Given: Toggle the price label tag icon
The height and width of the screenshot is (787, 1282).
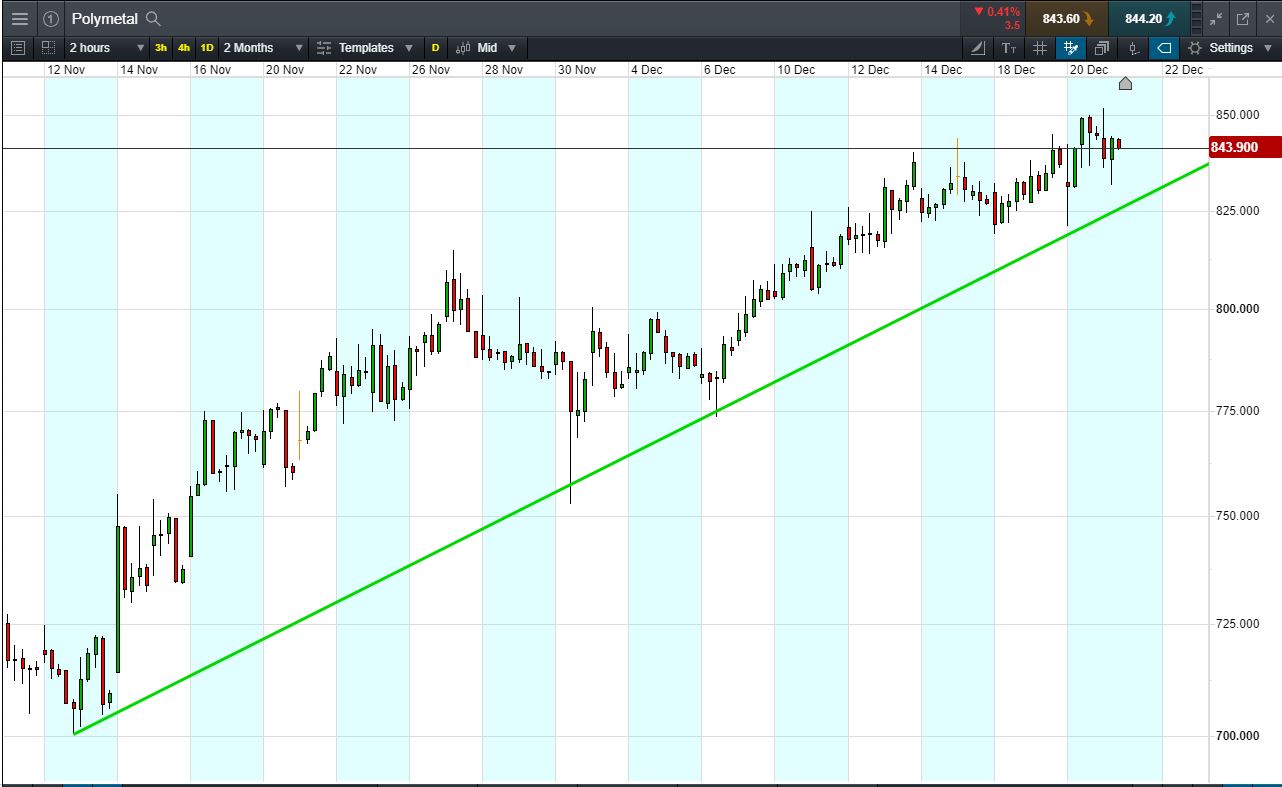Looking at the screenshot, I should pyautogui.click(x=1164, y=48).
